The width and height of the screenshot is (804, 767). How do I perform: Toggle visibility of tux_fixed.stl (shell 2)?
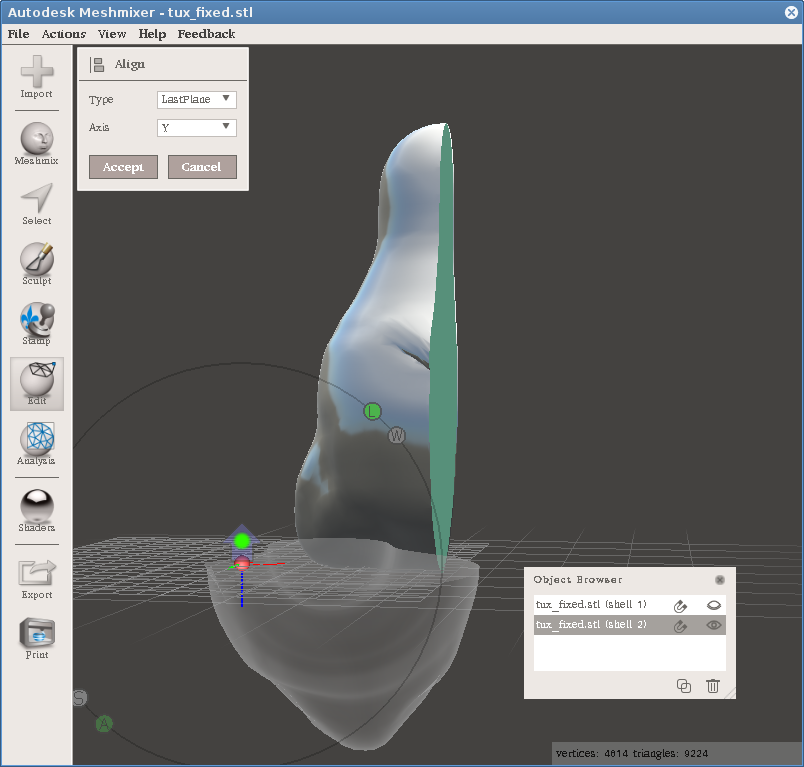(714, 625)
